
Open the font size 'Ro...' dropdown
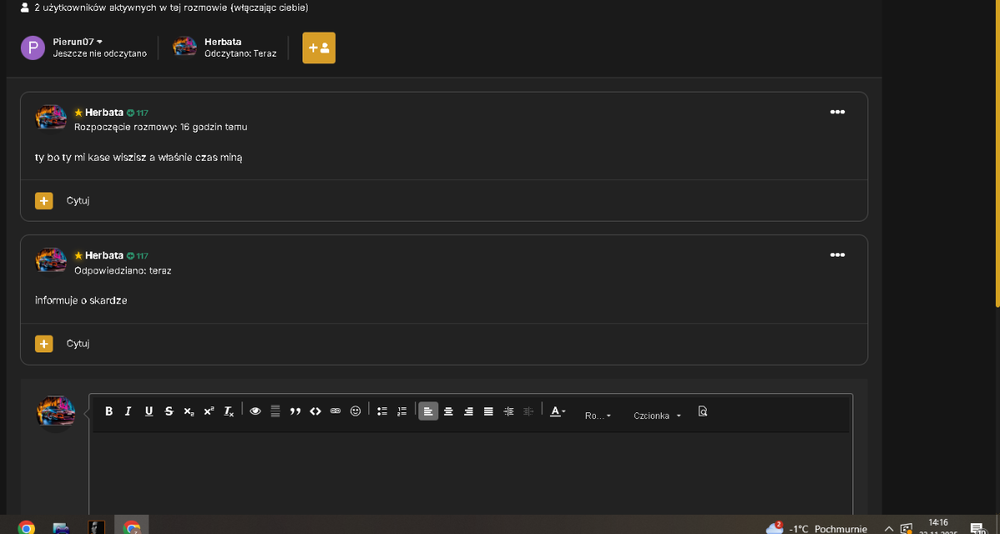(598, 415)
